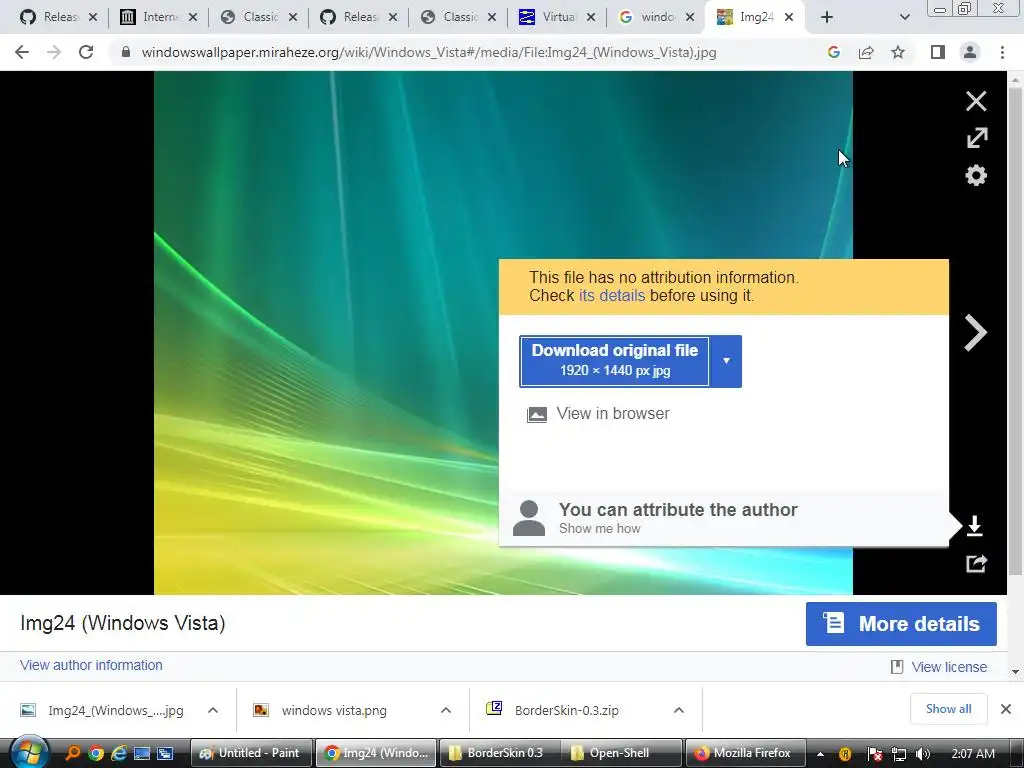Click Show me how under attribution
1024x768 pixels.
point(600,528)
